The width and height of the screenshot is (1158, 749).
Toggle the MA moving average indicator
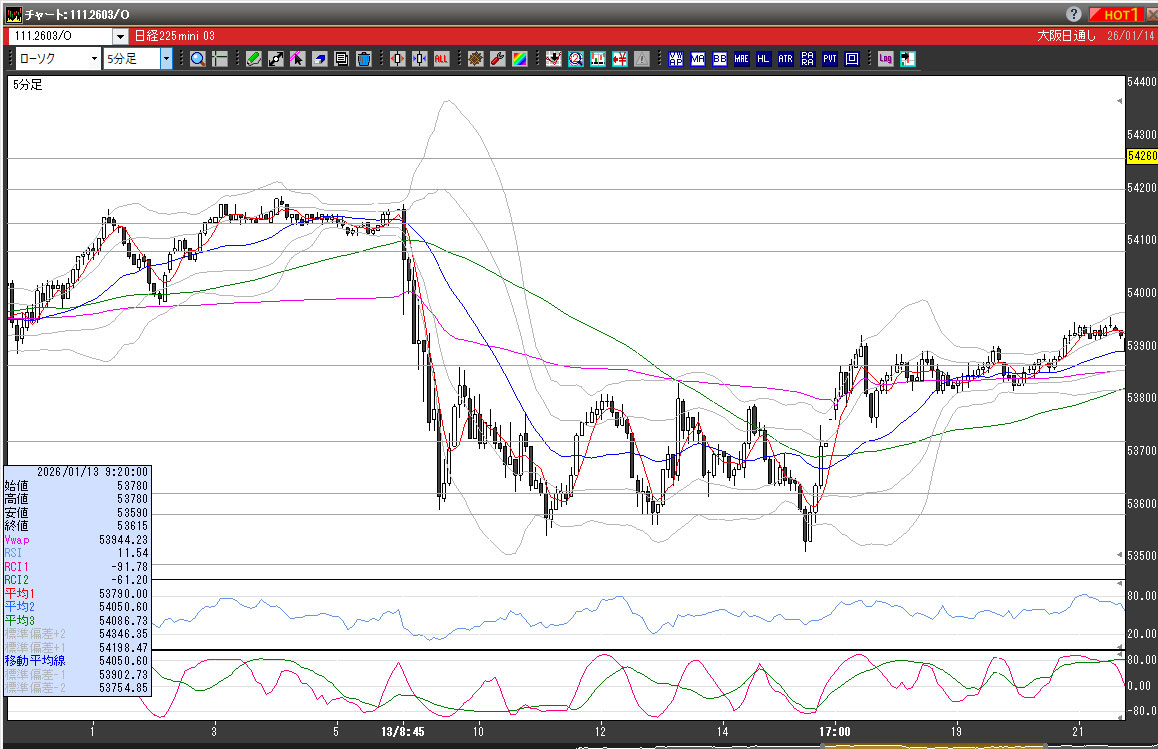click(697, 59)
